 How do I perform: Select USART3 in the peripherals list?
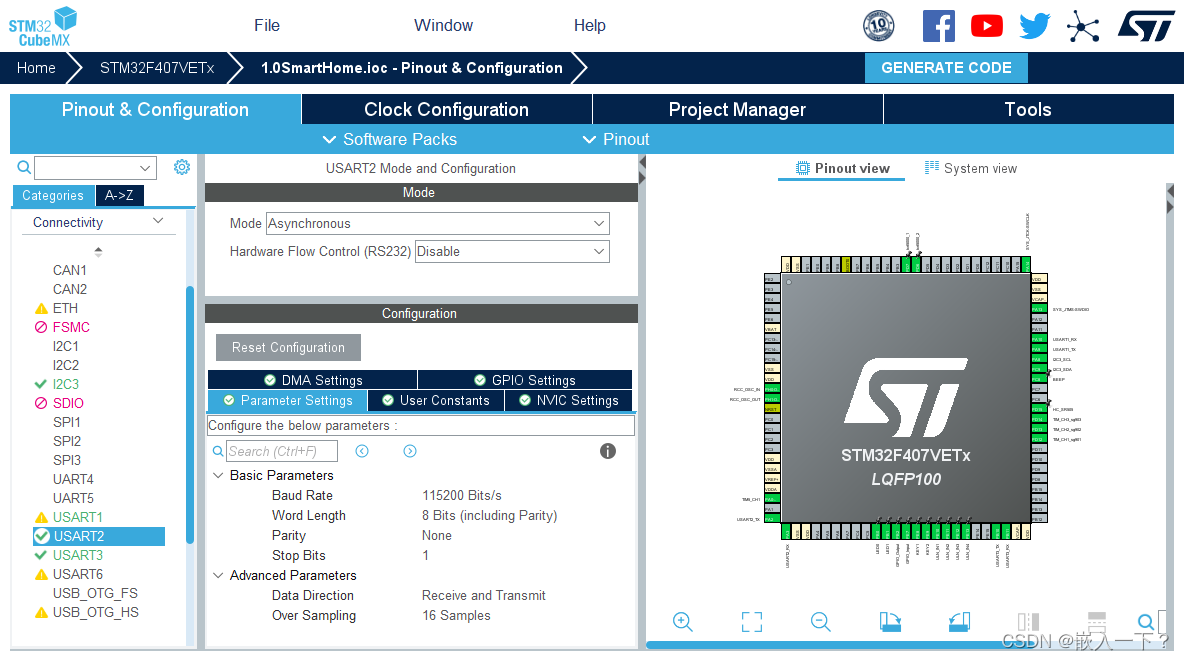[x=77, y=555]
